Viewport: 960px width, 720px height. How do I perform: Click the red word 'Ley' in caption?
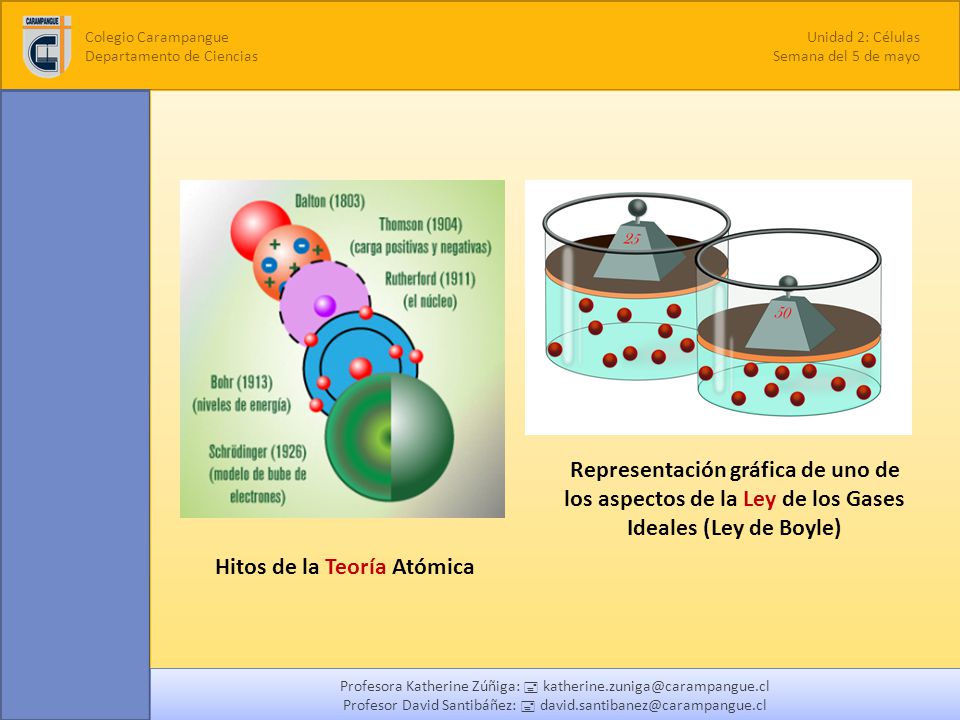[x=759, y=499]
